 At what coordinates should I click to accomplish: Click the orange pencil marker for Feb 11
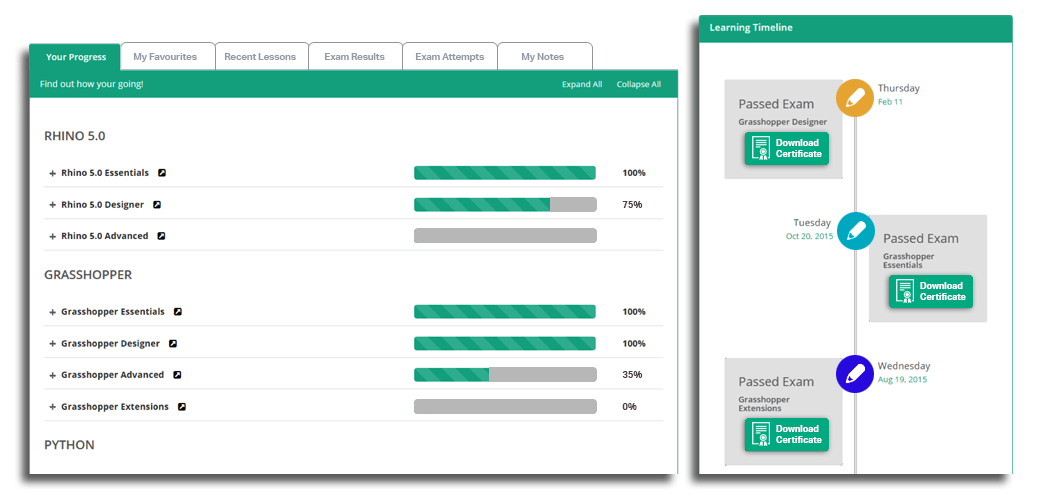854,98
